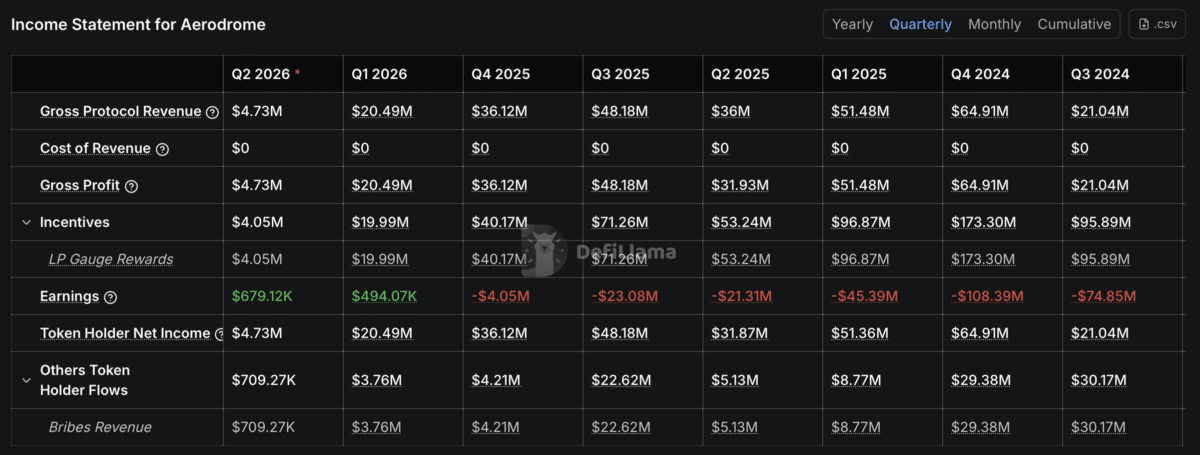This screenshot has height=455, width=1200.
Task: Switch to the Monthly view
Action: coord(994,24)
